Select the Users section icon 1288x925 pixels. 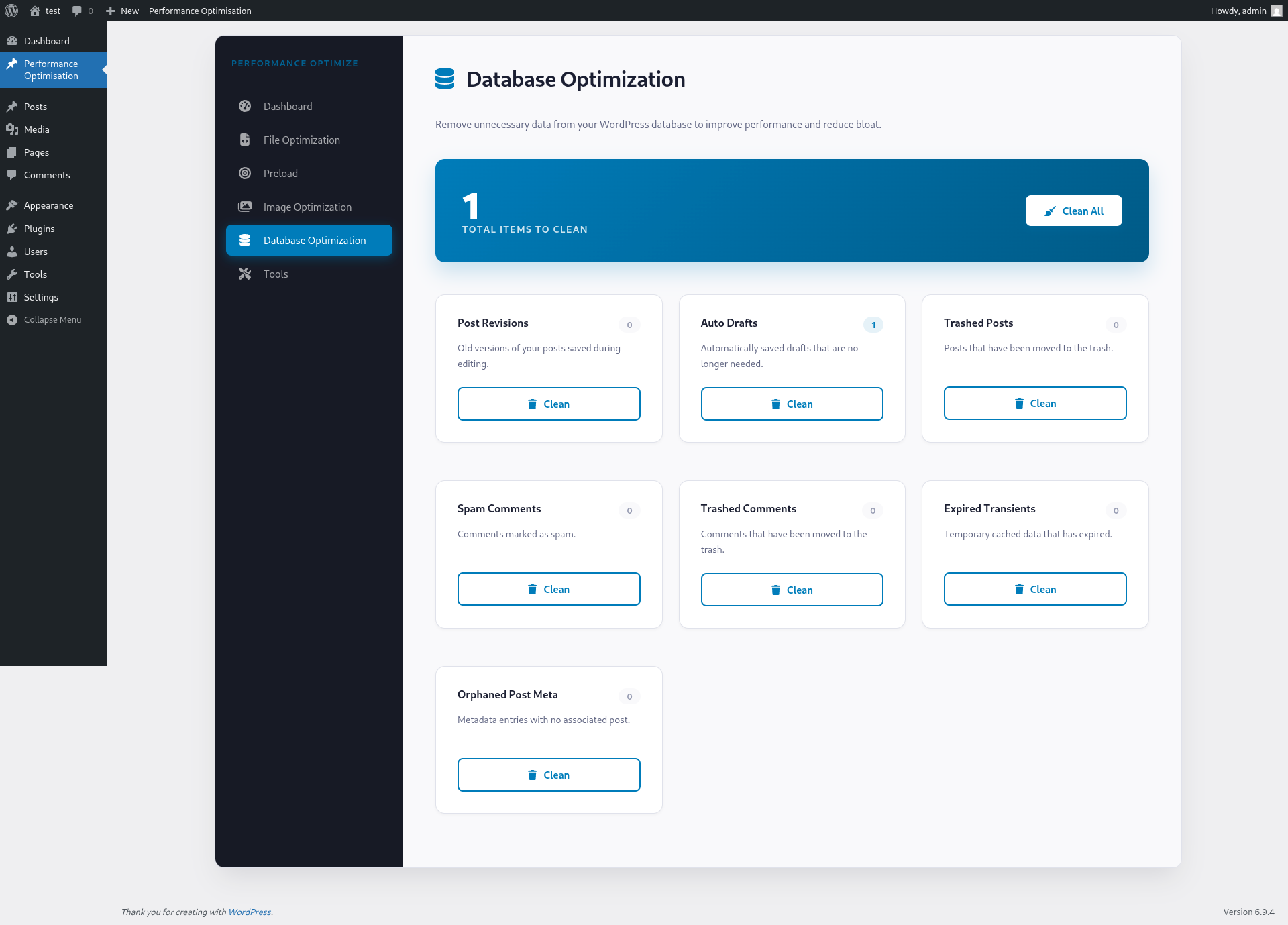[13, 252]
